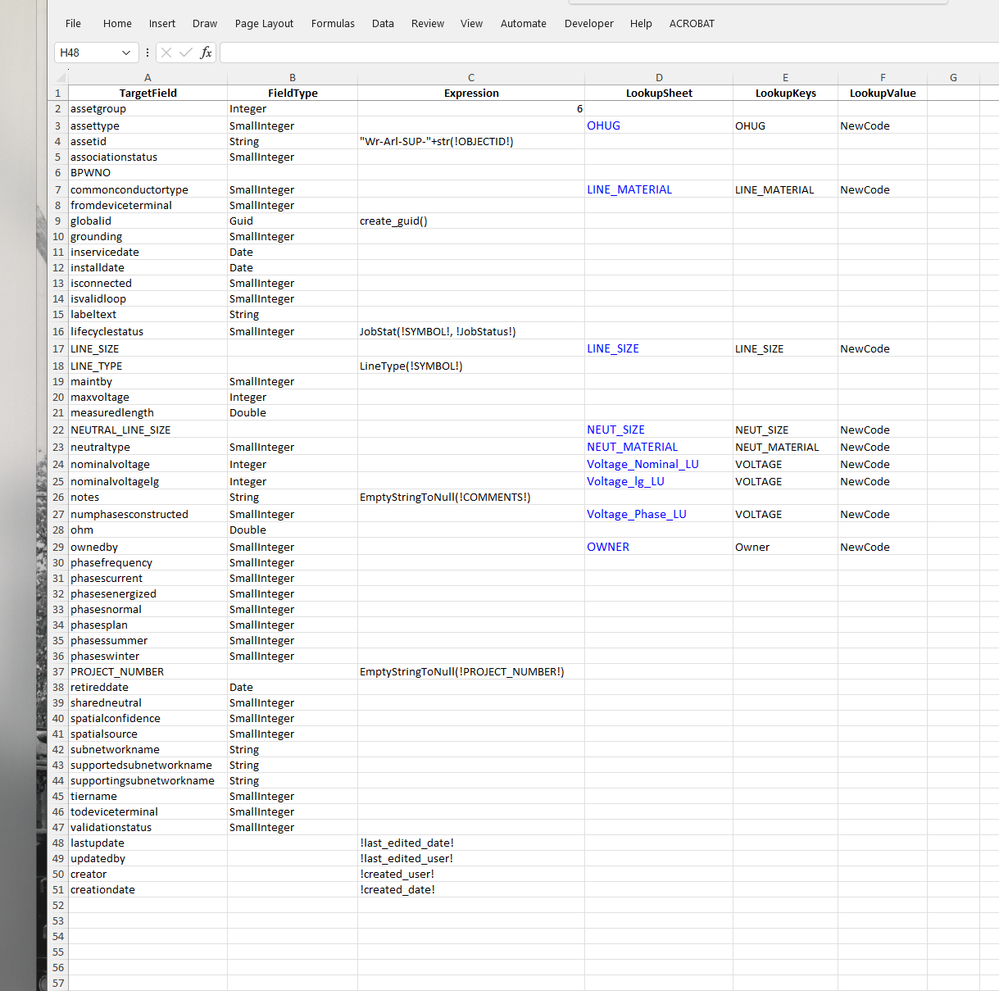Open the Developer ribbon tab
Viewport: 999px width, 991px height.
pos(589,24)
